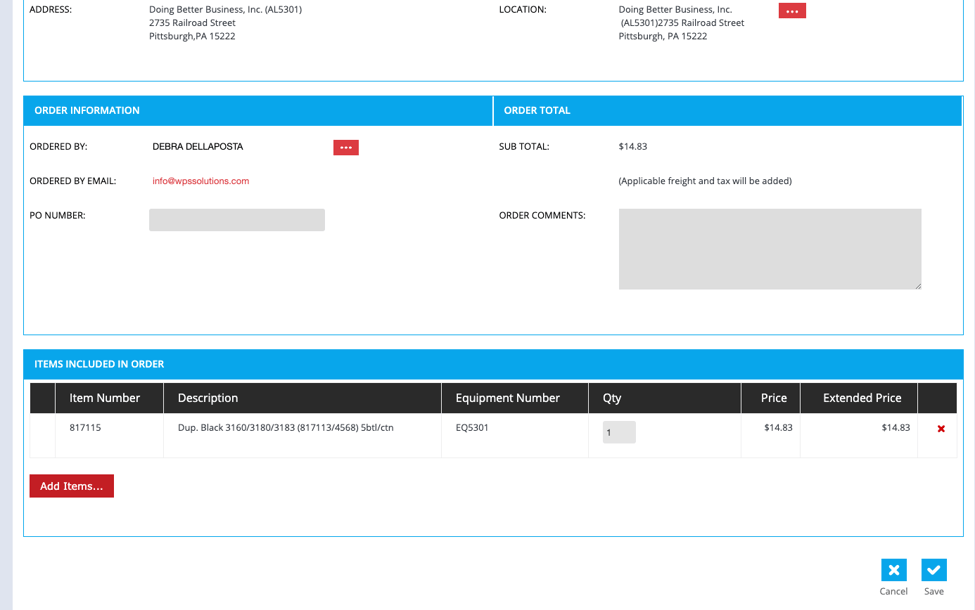
Task: Open the Ordered By ellipsis button
Action: pos(346,147)
